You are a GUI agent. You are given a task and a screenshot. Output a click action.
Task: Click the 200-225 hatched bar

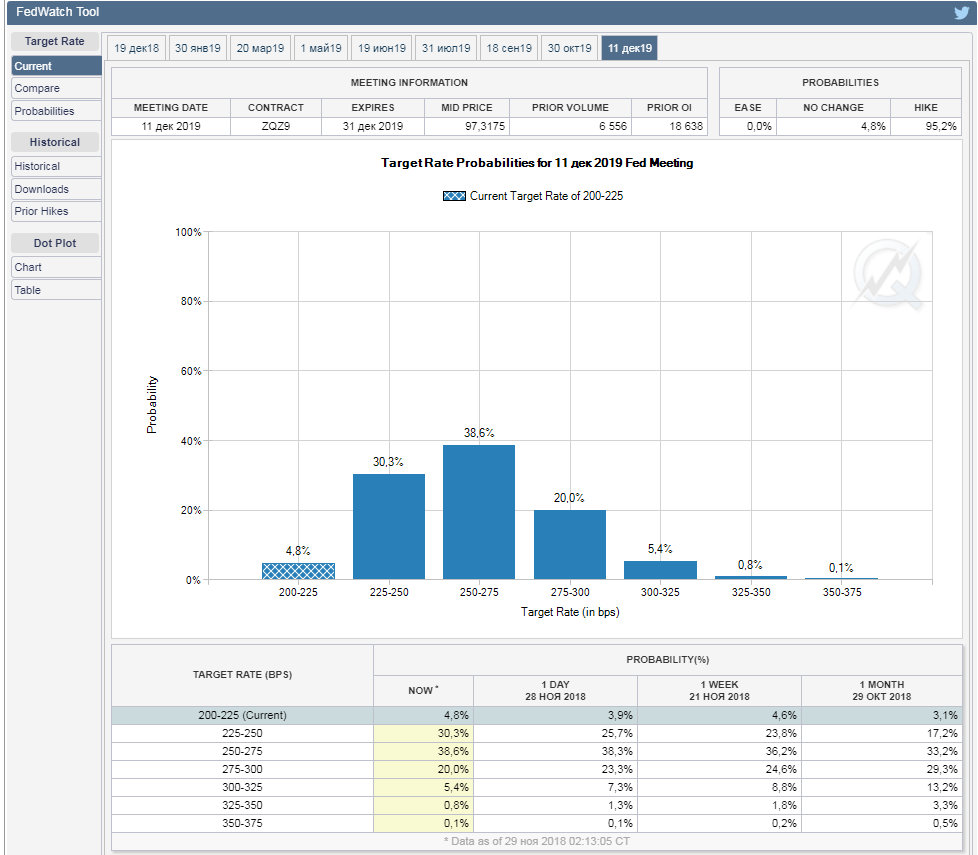click(298, 571)
